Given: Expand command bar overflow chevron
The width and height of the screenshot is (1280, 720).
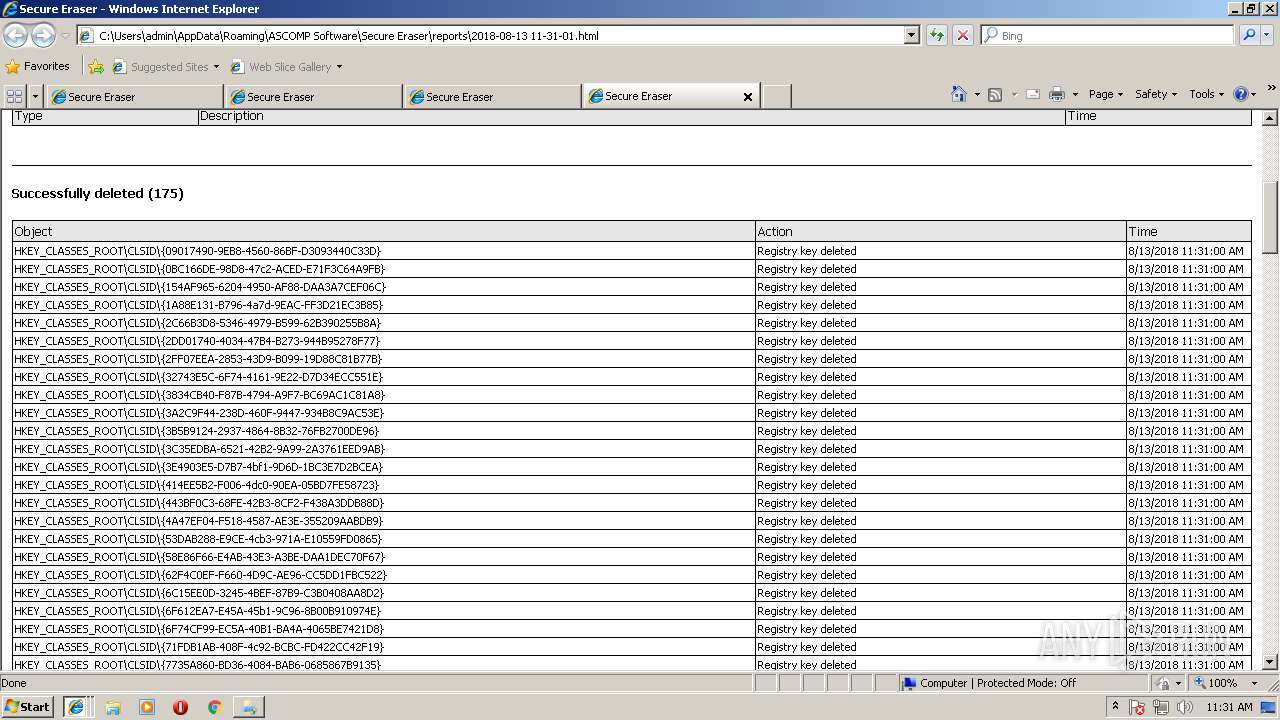Looking at the screenshot, I should coord(1271,90).
